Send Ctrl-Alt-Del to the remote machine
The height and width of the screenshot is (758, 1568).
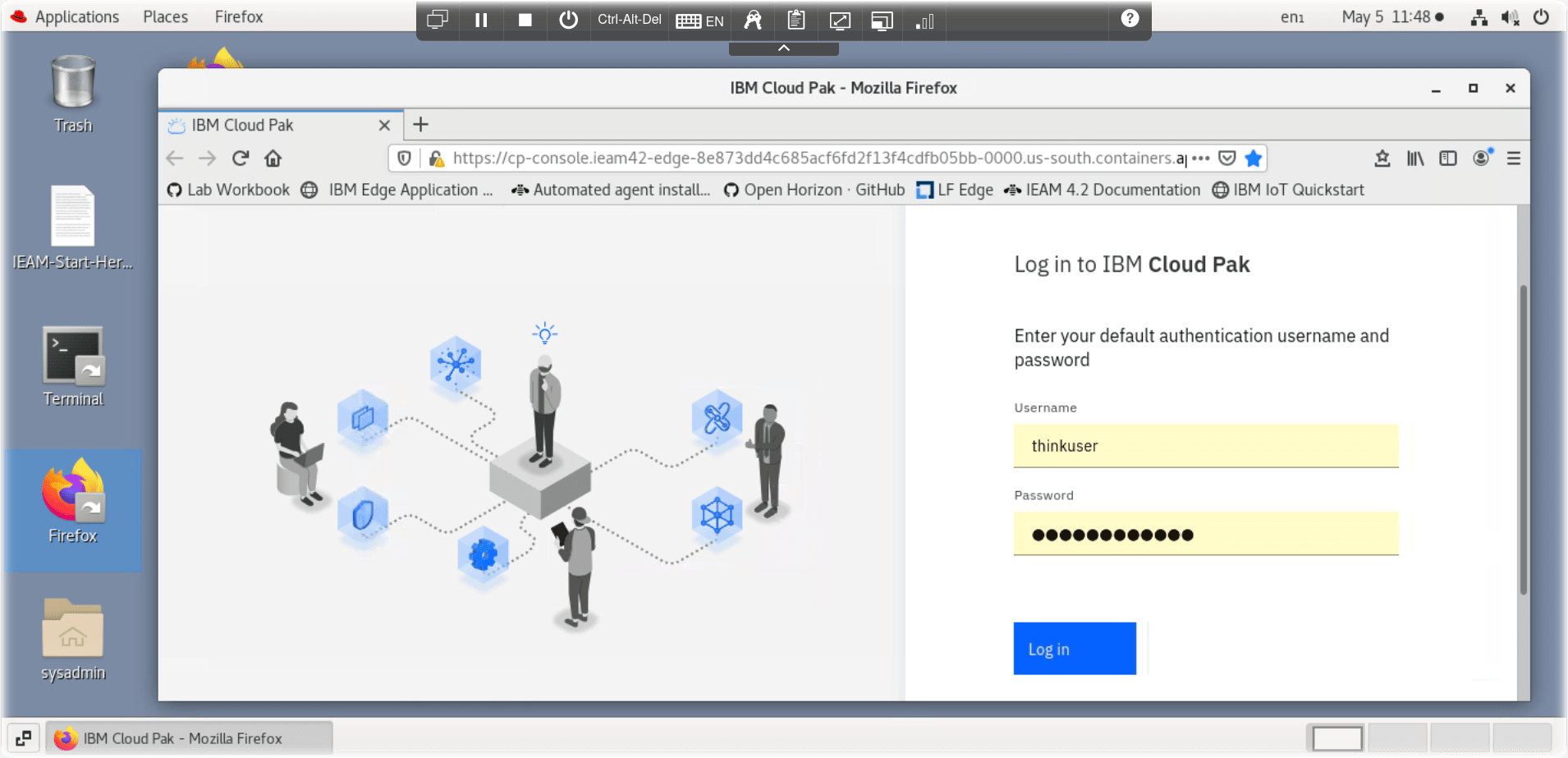point(629,20)
